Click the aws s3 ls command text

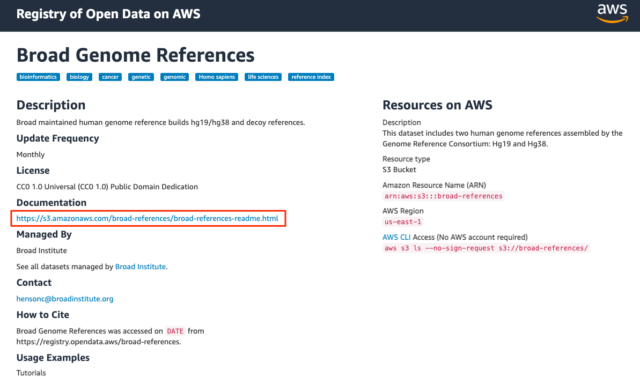coord(486,248)
